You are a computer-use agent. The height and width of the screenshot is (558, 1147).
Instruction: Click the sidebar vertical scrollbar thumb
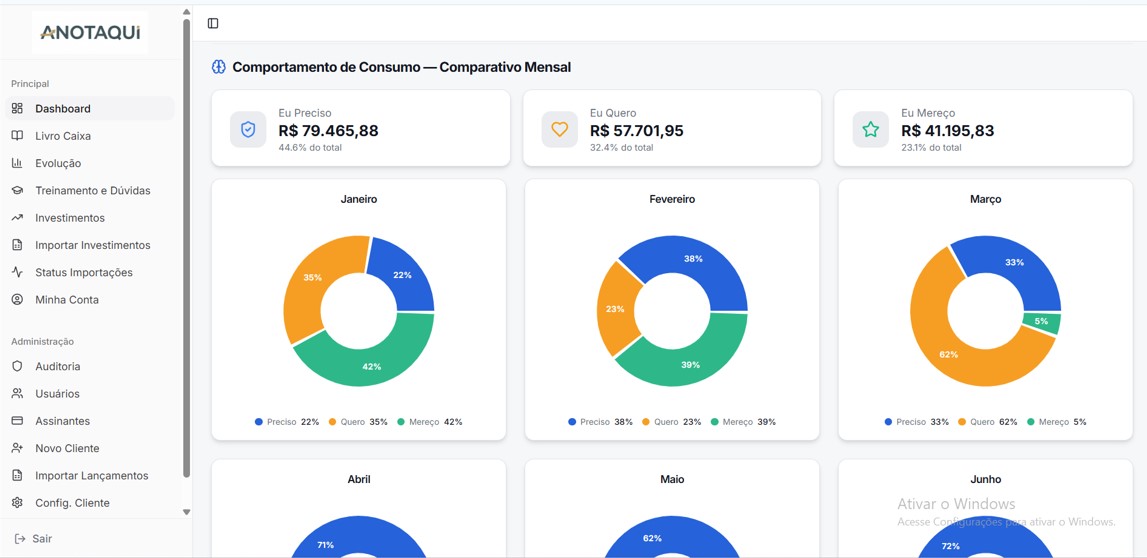186,249
